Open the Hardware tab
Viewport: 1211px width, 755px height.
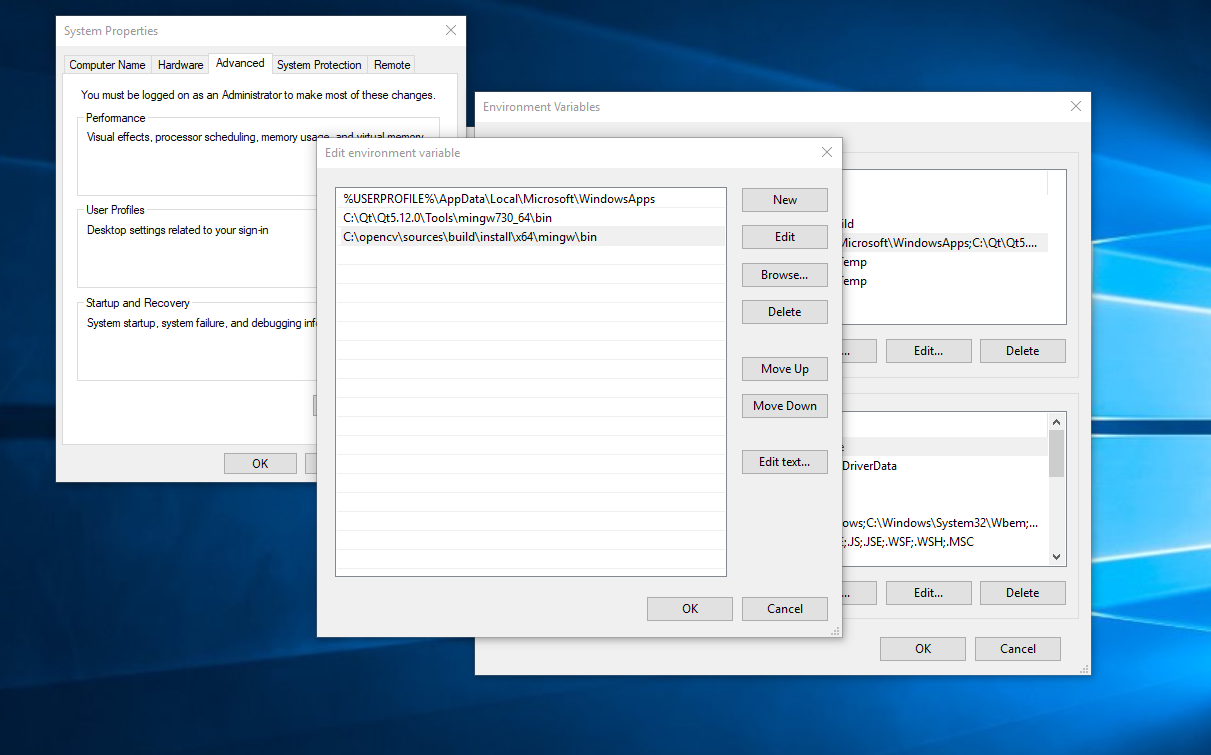pos(180,65)
